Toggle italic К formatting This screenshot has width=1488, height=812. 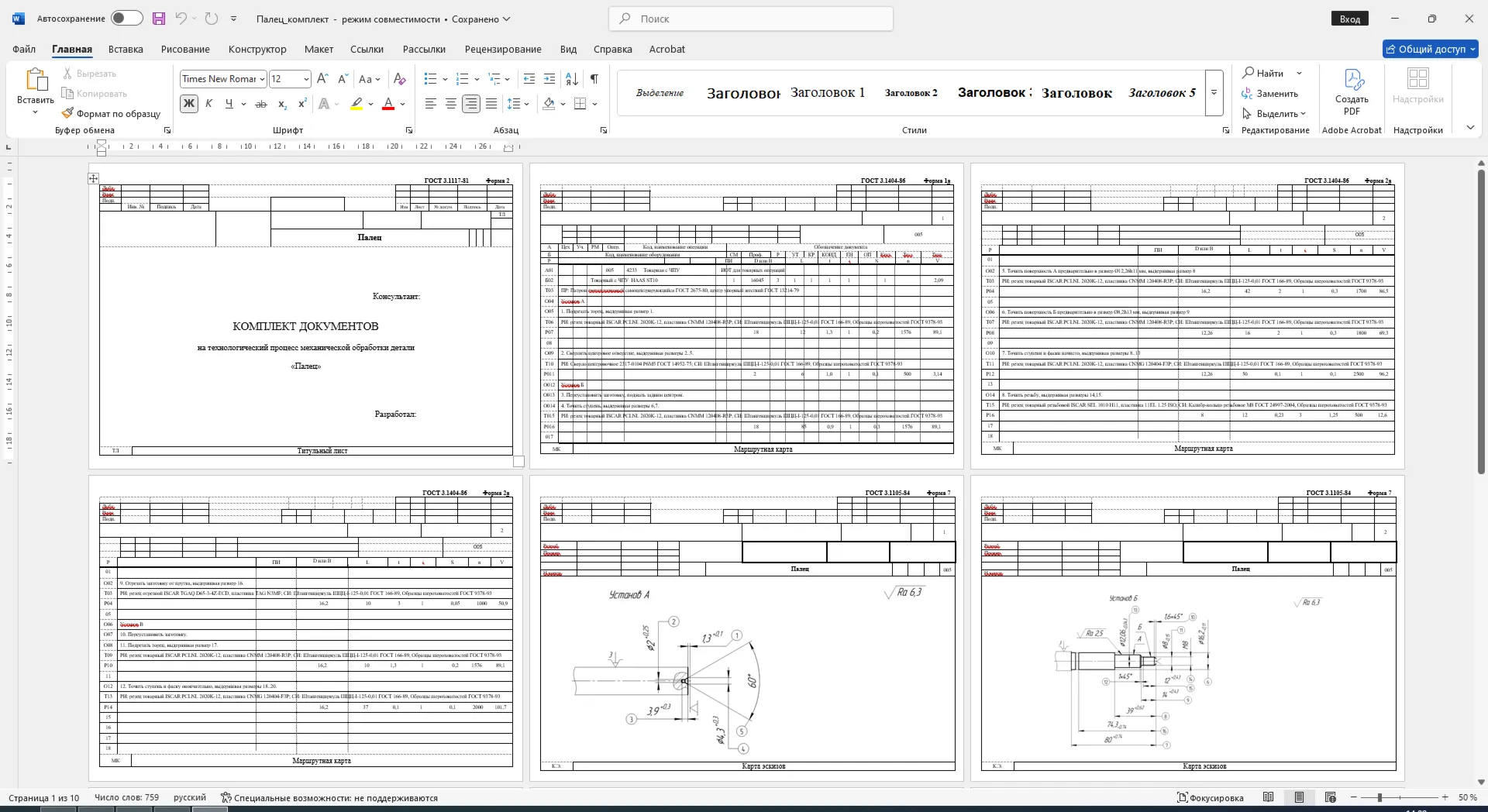(x=209, y=104)
